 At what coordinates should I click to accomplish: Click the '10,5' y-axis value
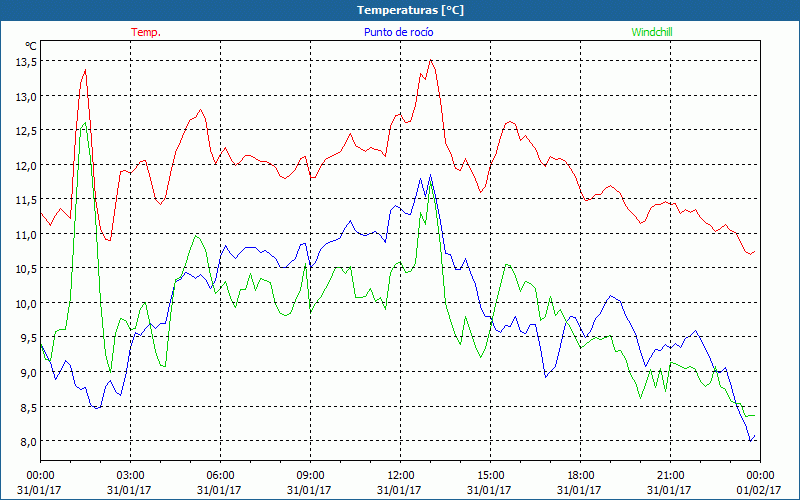(x=26, y=269)
